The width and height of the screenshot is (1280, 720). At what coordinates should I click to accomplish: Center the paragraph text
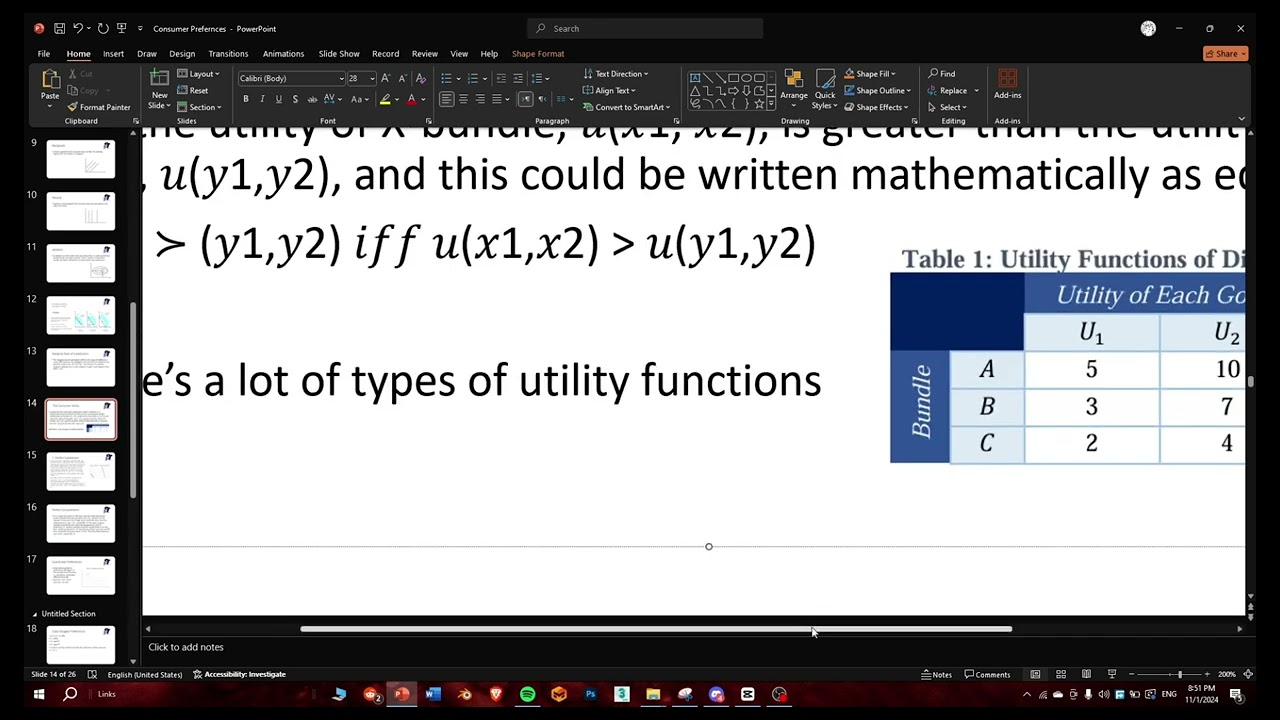[x=463, y=99]
